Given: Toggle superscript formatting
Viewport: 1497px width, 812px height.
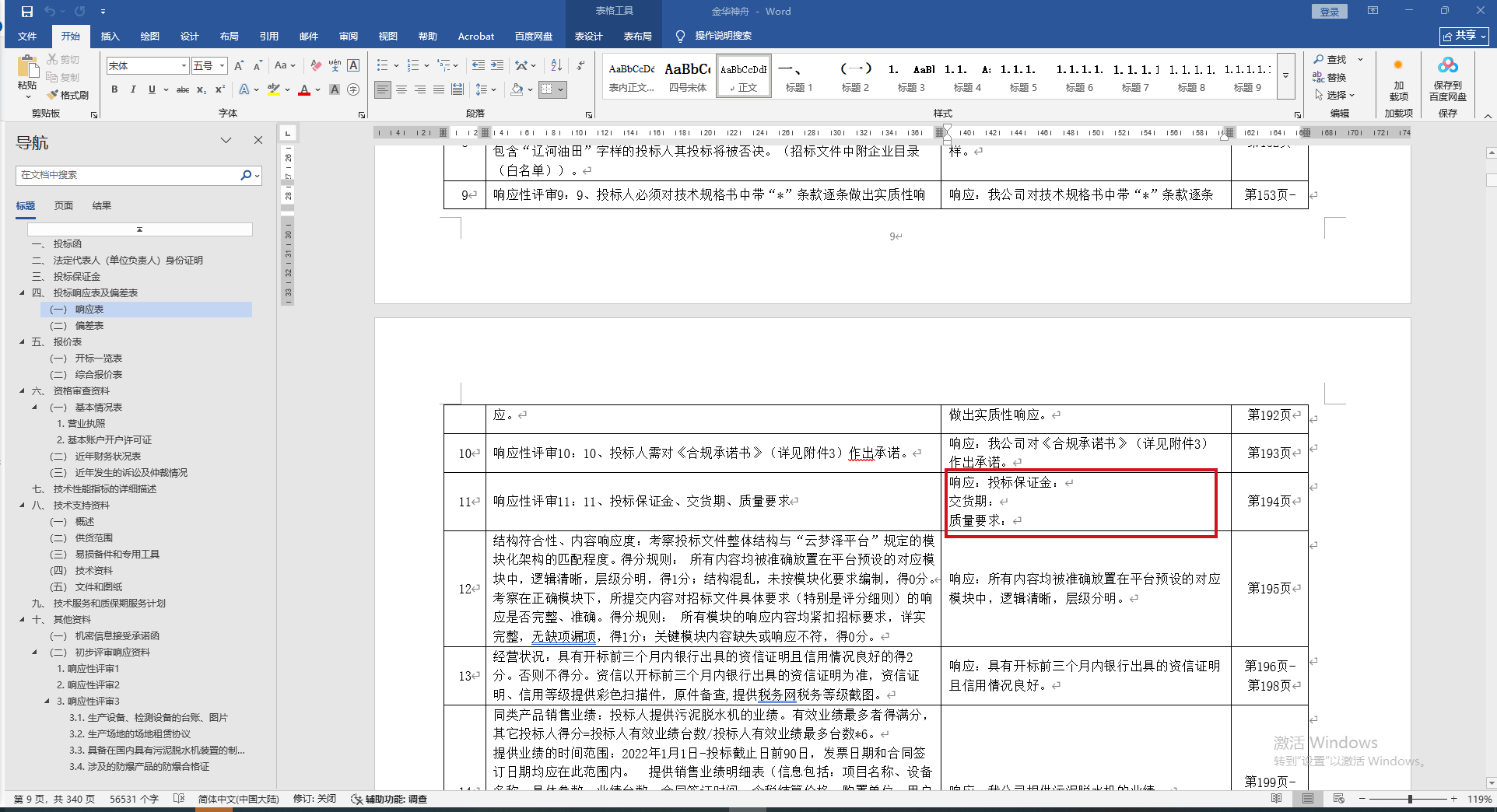Looking at the screenshot, I should [220, 89].
